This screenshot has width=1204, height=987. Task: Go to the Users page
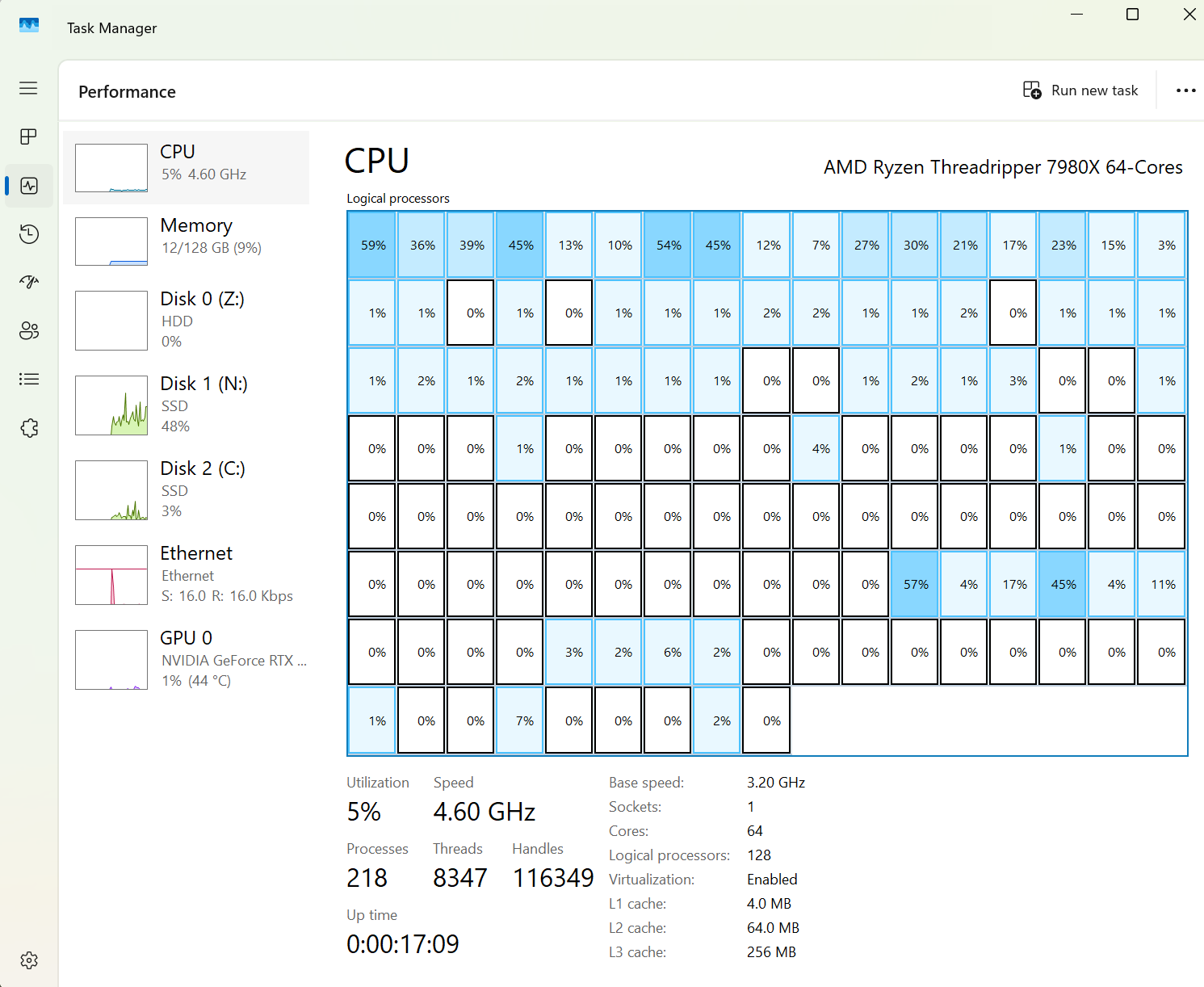(29, 330)
